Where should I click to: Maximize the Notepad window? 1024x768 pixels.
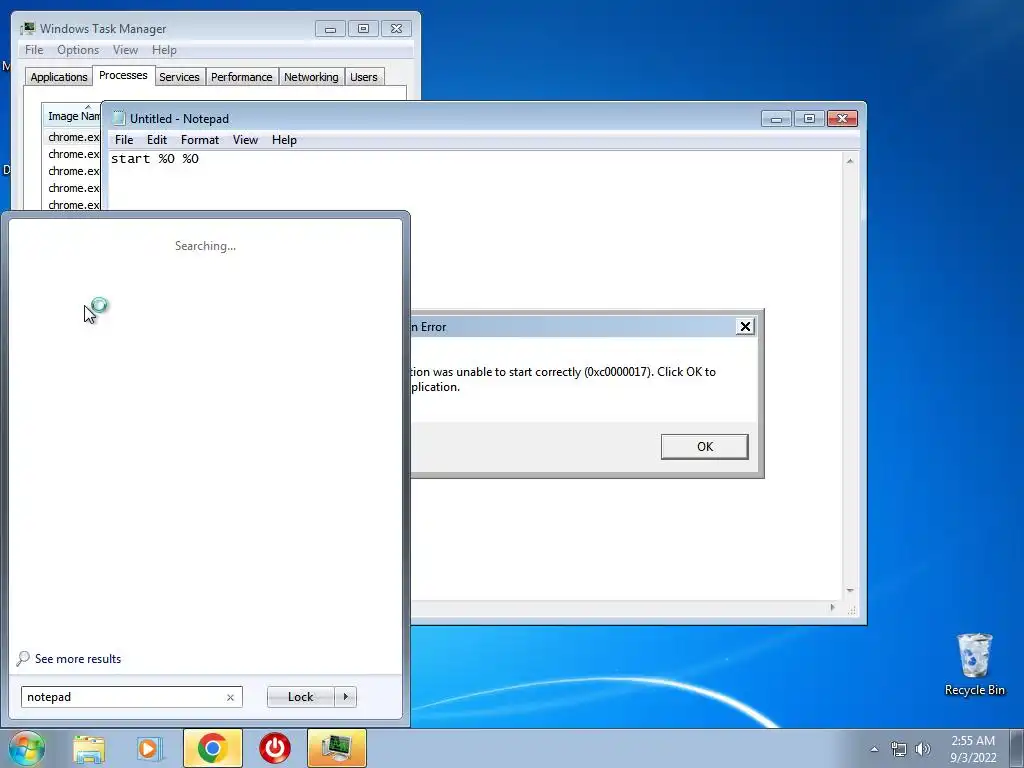(x=809, y=119)
